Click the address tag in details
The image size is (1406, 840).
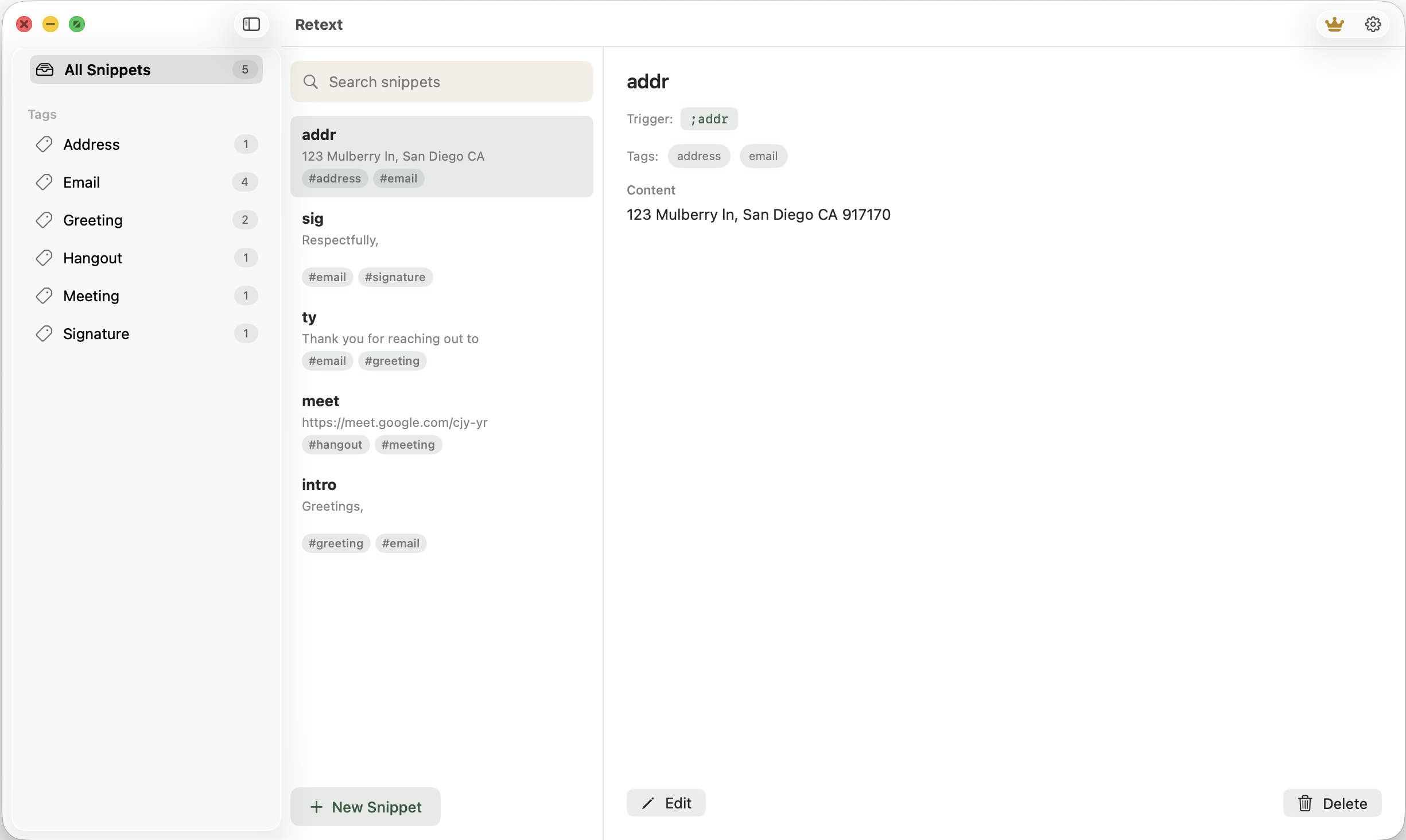pos(699,156)
